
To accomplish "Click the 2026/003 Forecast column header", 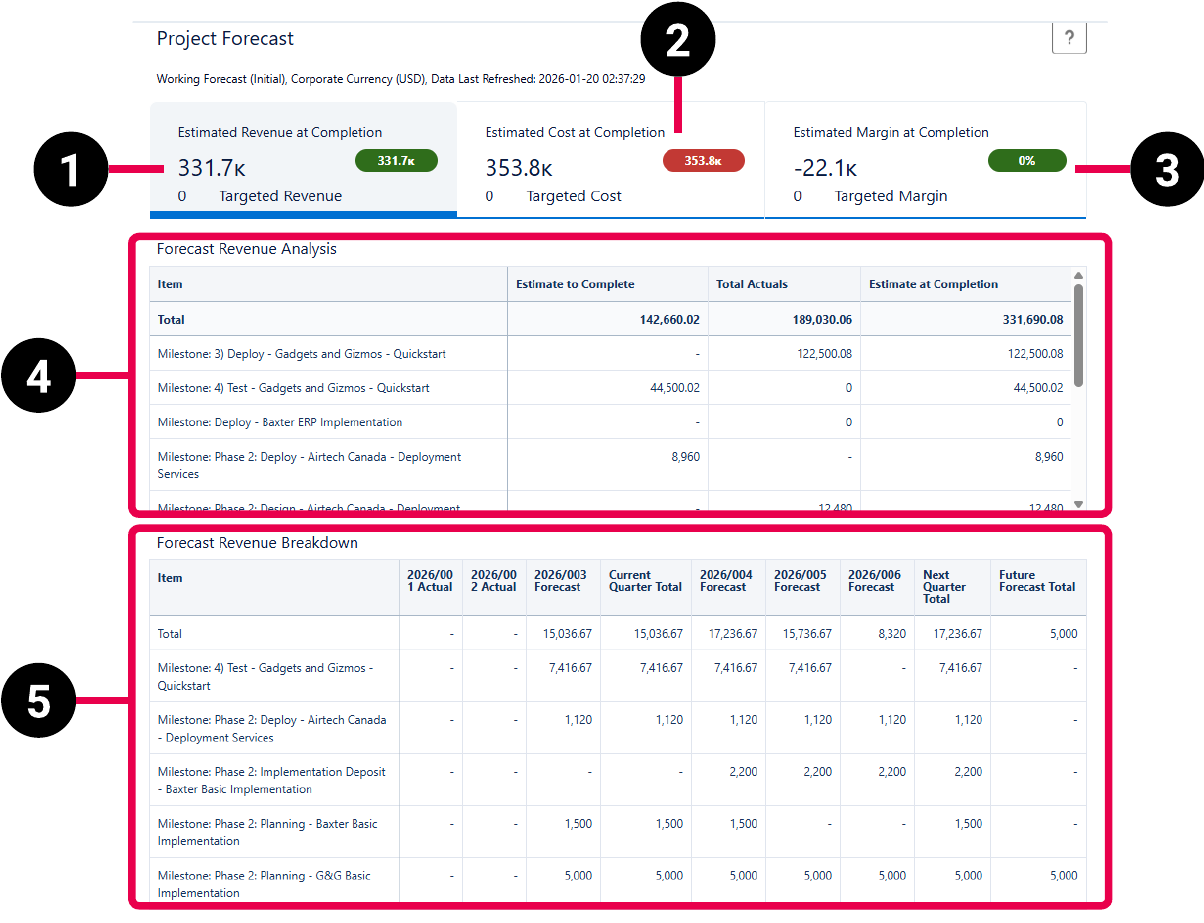I will click(562, 580).
